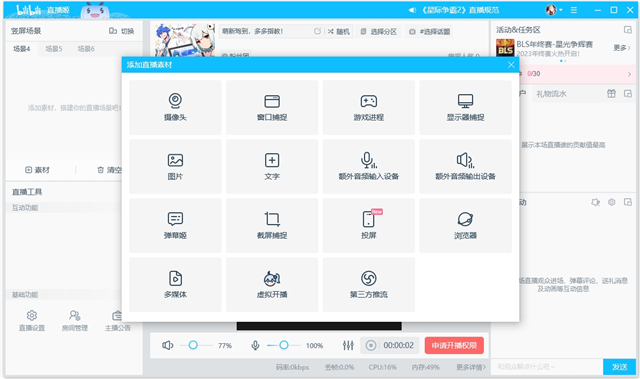The height and width of the screenshot is (379, 640).
Task: Expand 更多详情 in status bar
Action: tap(471, 367)
